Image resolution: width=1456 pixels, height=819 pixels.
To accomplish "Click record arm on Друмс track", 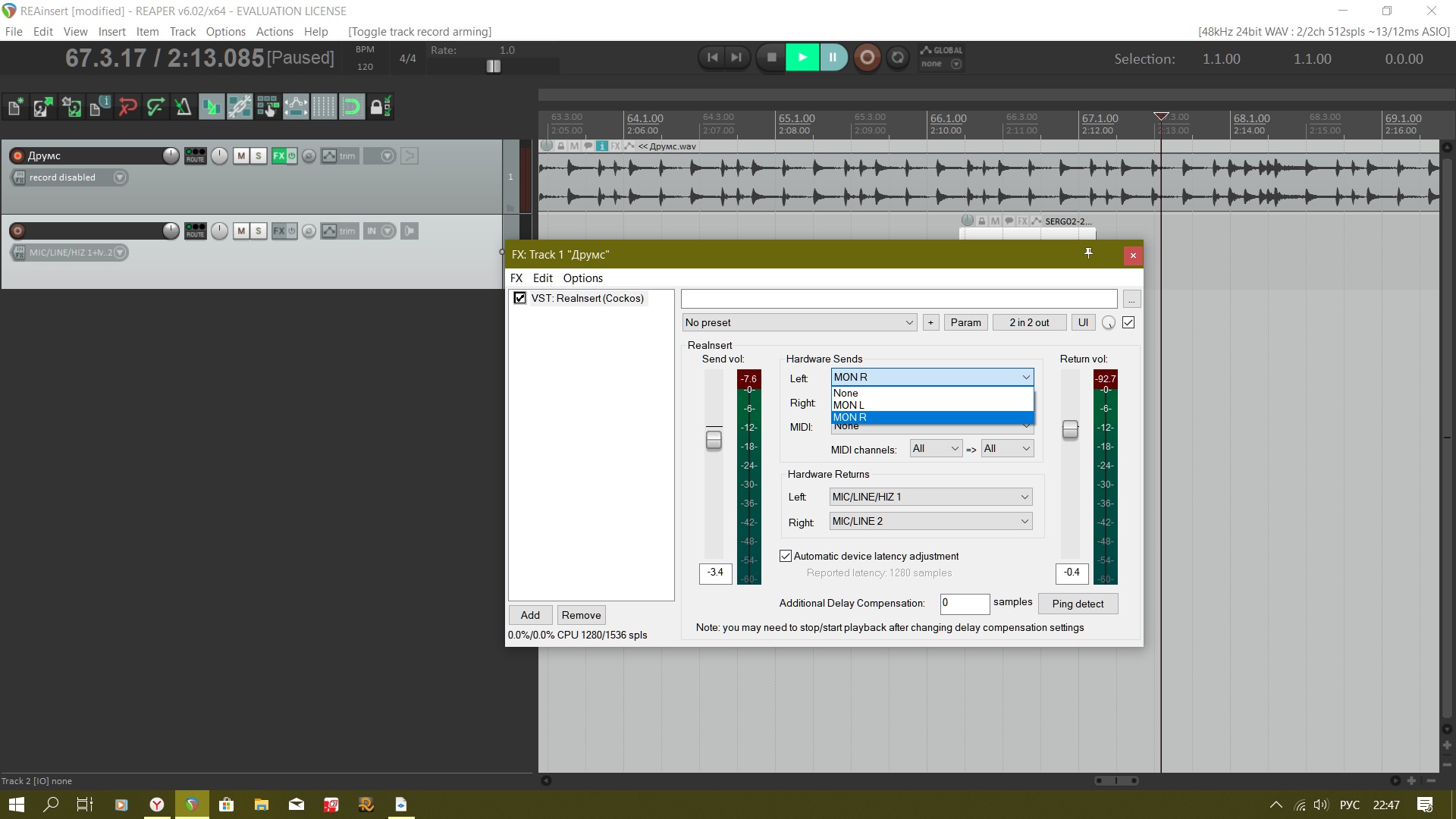I will pyautogui.click(x=17, y=155).
